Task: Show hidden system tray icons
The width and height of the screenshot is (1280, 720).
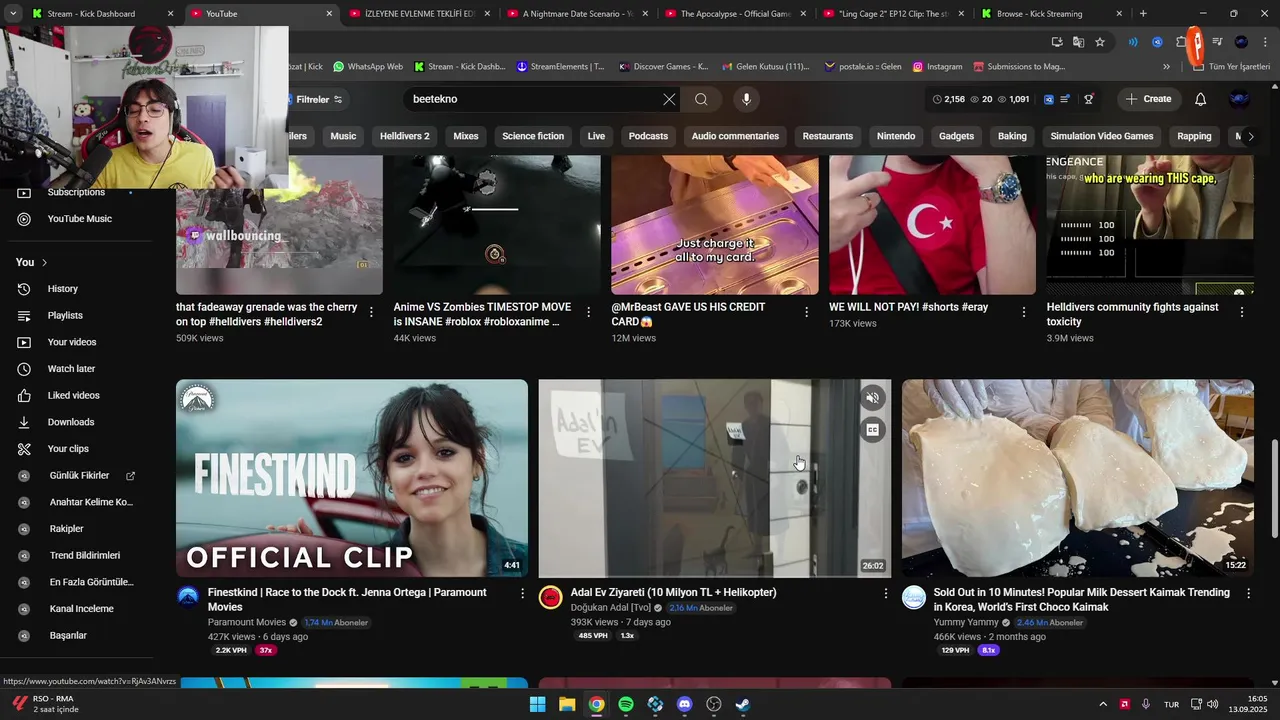Action: pyautogui.click(x=1103, y=704)
